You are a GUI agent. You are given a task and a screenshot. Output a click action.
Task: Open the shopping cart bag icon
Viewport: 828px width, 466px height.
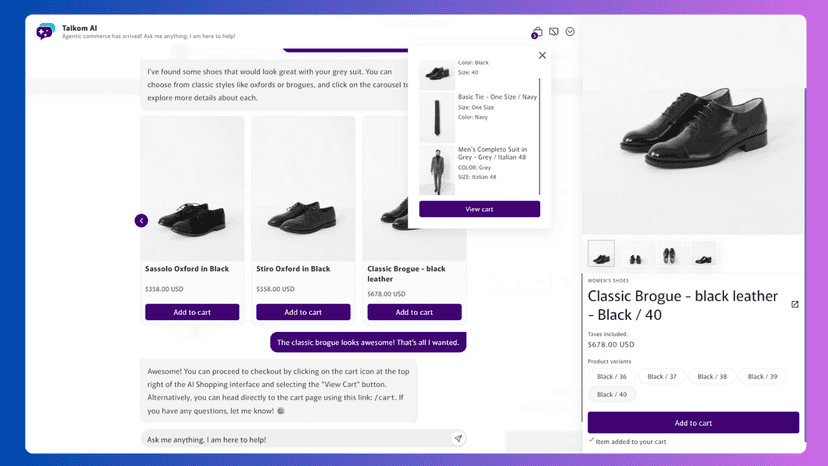pyautogui.click(x=537, y=32)
